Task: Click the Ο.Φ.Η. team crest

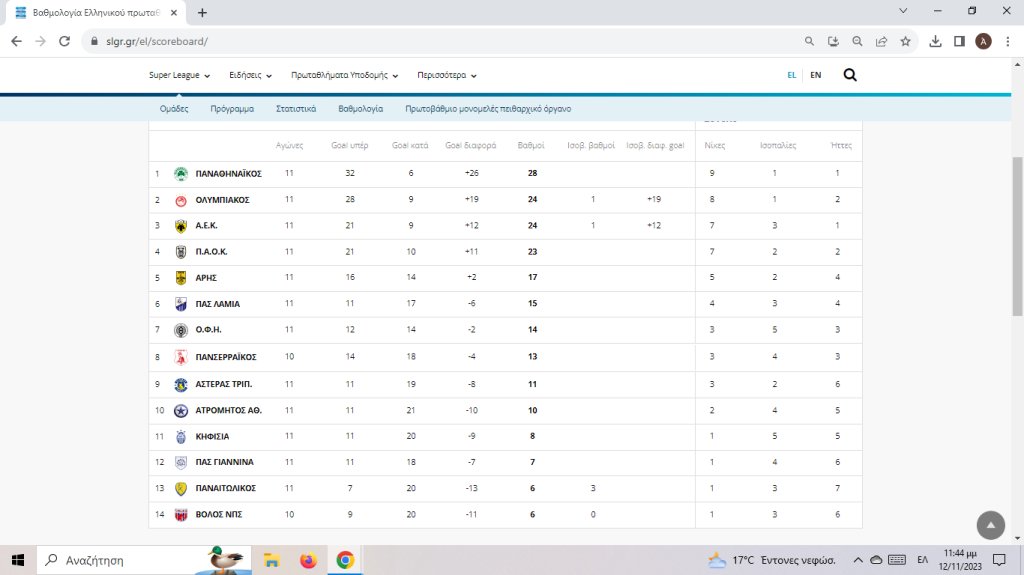Action: click(x=181, y=330)
